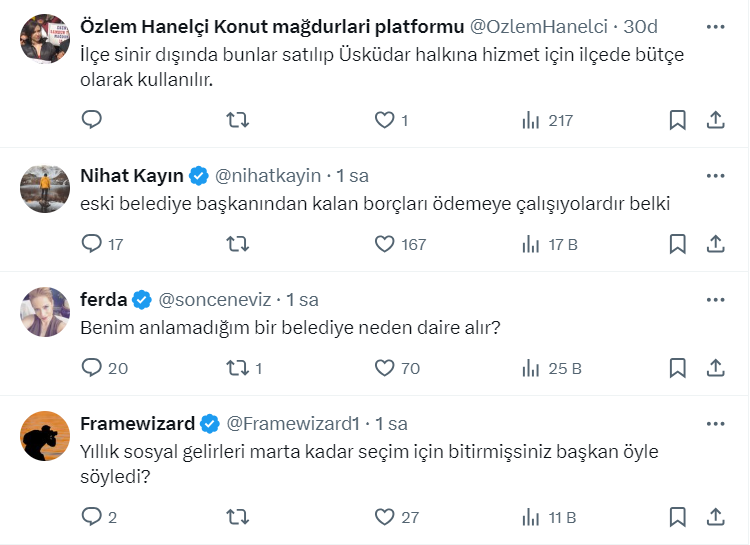Bookmark Özlem Hanelçi's tweet
The image size is (750, 545).
click(x=677, y=120)
